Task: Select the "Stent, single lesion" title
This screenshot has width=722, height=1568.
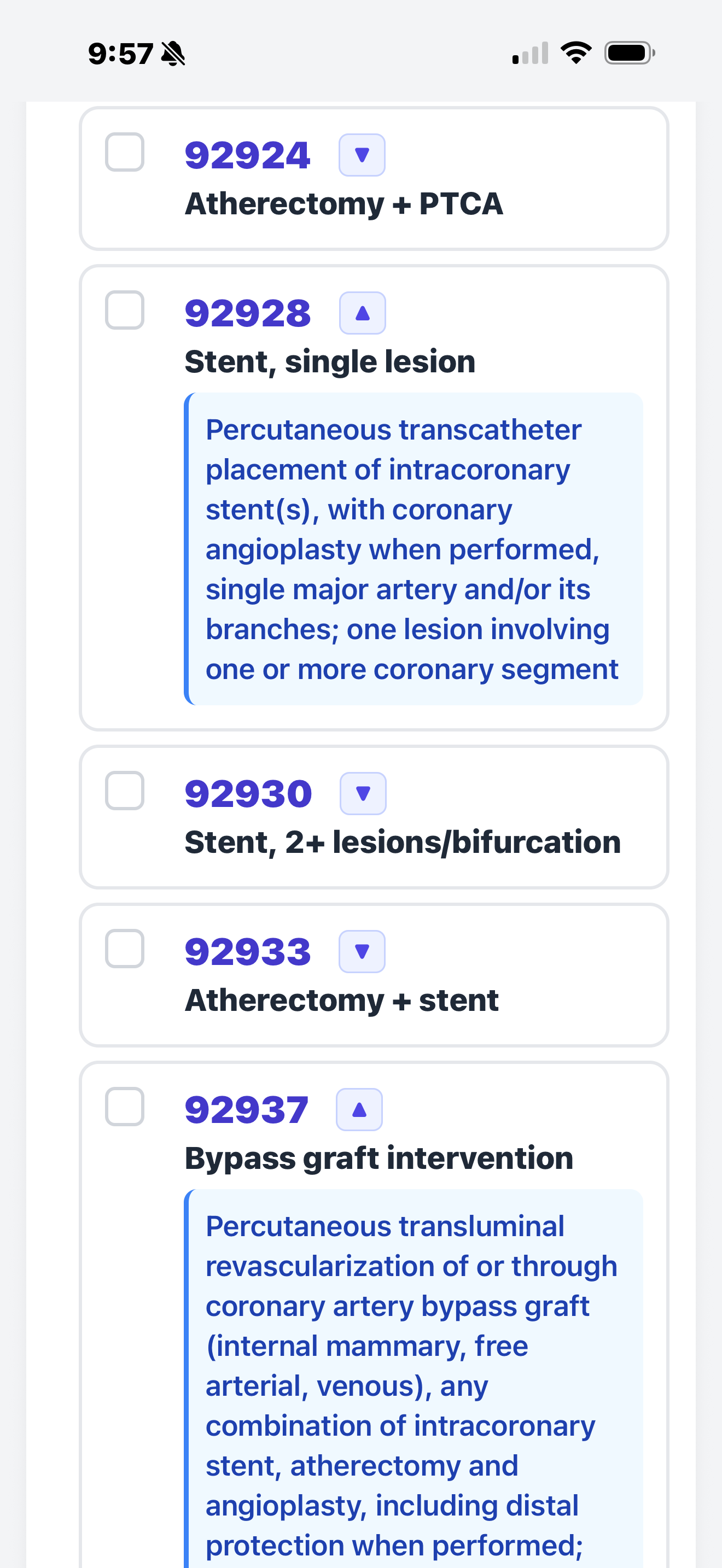Action: click(x=330, y=361)
